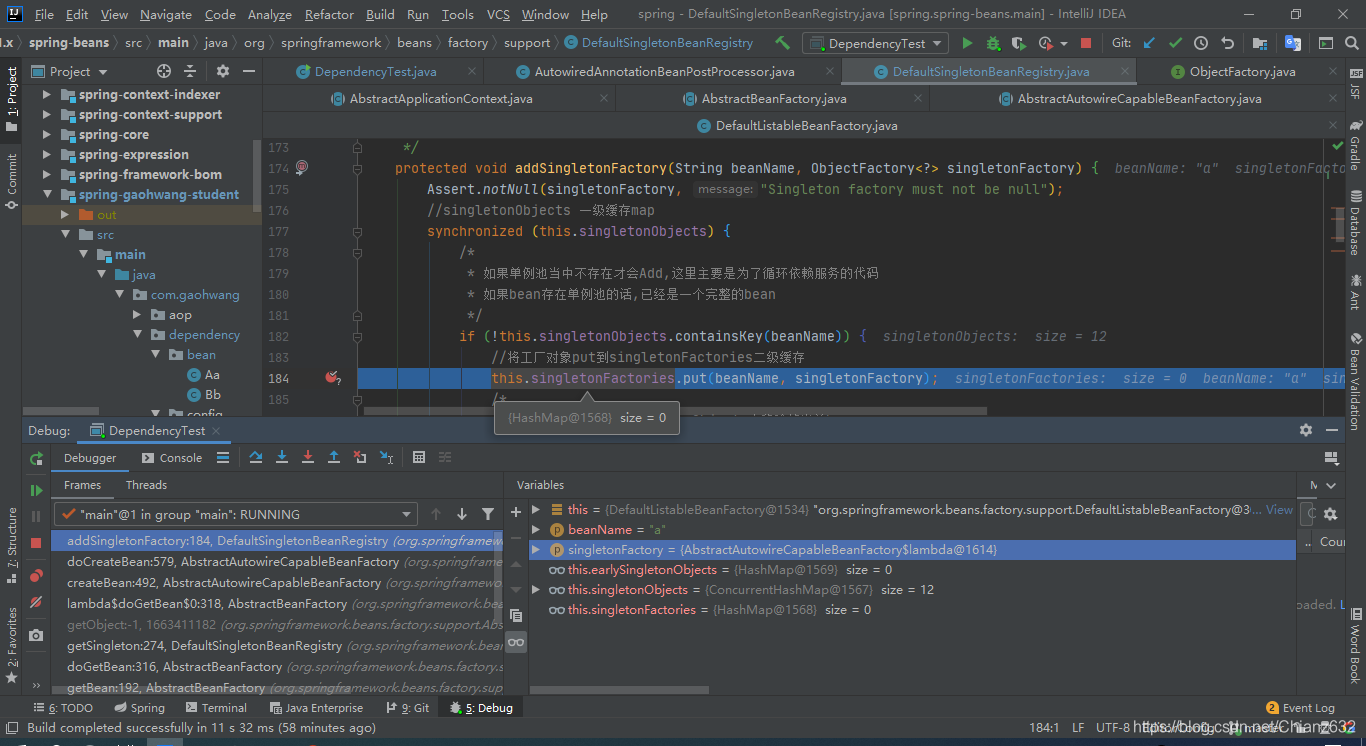Open the Navigate menu
This screenshot has height=746, width=1366.
click(x=166, y=14)
